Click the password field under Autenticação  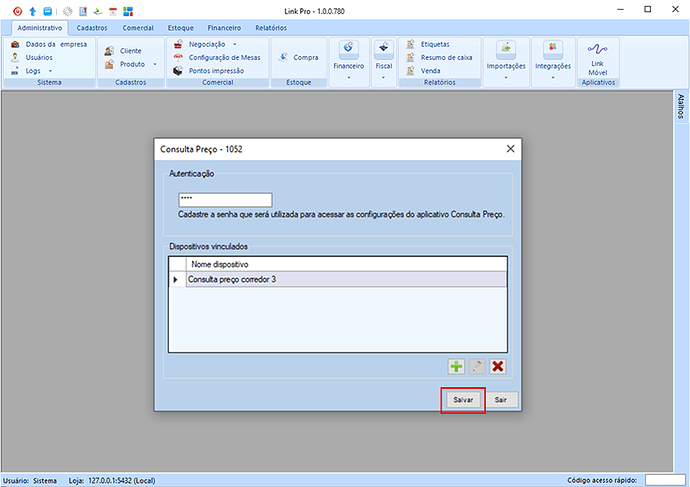(x=225, y=200)
